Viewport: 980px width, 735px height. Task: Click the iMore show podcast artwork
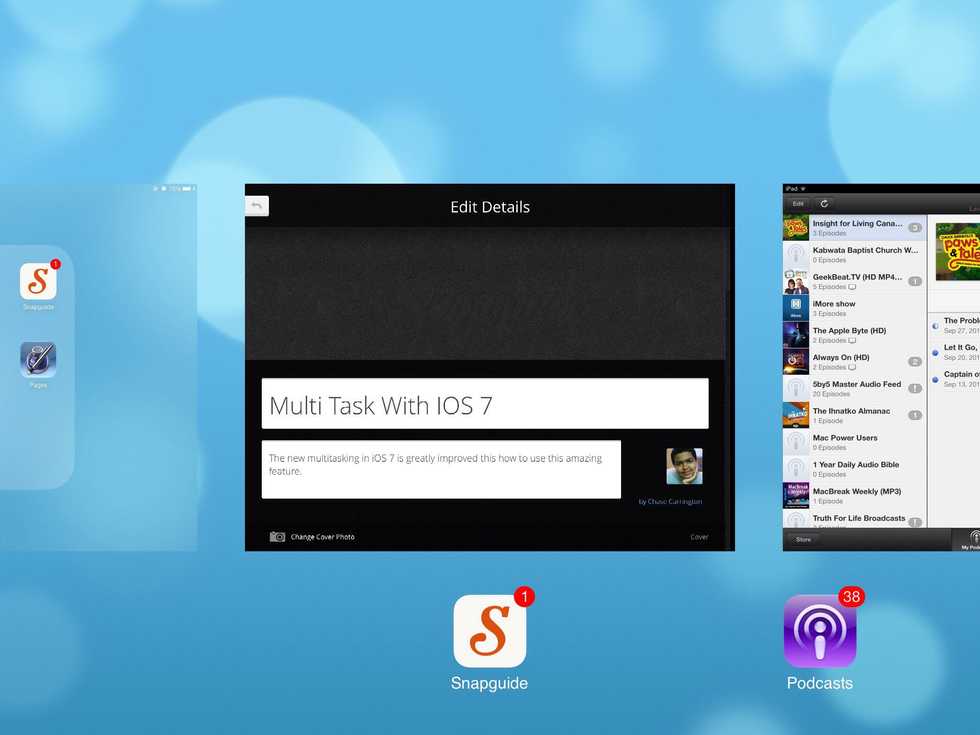pyautogui.click(x=796, y=308)
